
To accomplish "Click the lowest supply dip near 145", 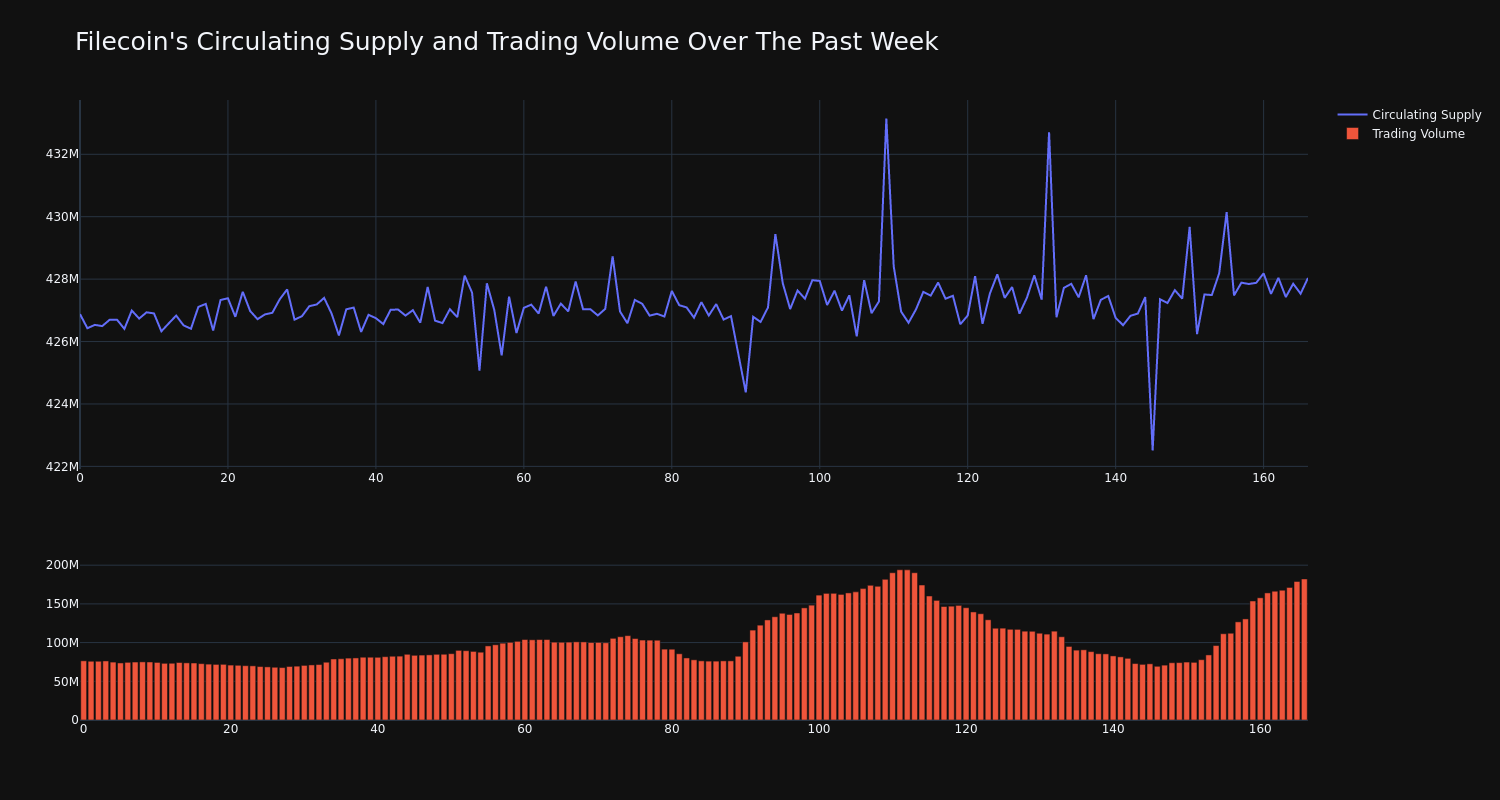I will [x=1152, y=449].
